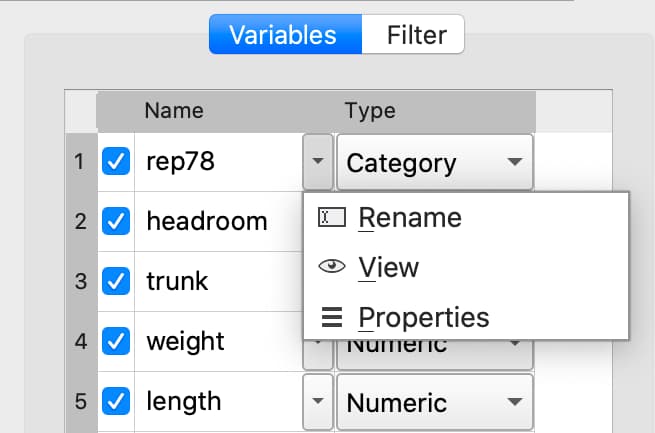This screenshot has width=655, height=433.
Task: Uncheck the rep78 variable checkbox
Action: pyautogui.click(x=117, y=162)
